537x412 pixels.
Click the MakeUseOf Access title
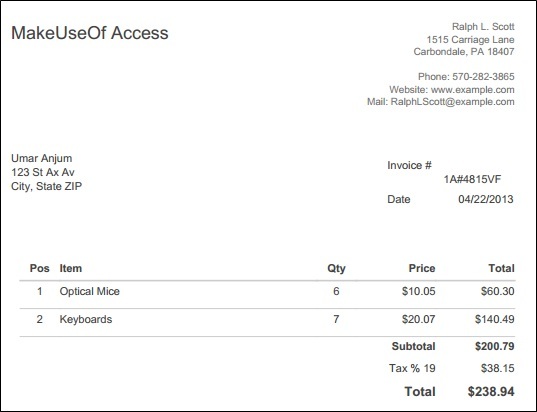coord(90,33)
